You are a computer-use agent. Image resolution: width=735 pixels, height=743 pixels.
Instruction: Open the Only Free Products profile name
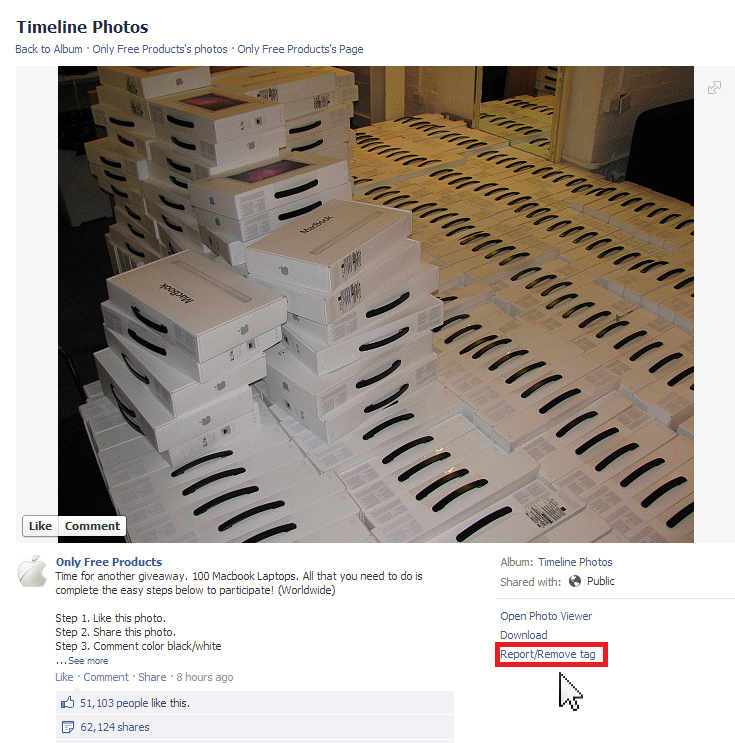[109, 562]
